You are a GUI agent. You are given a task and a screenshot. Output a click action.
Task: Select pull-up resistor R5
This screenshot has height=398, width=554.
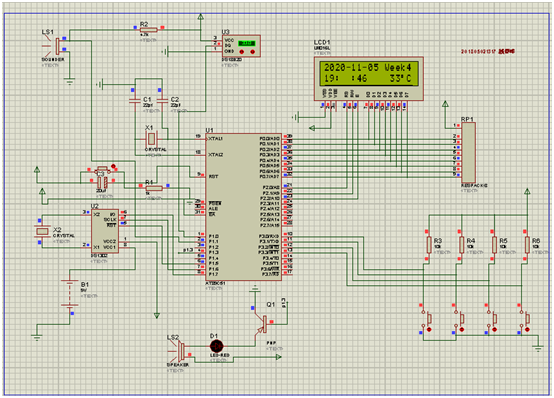point(494,245)
